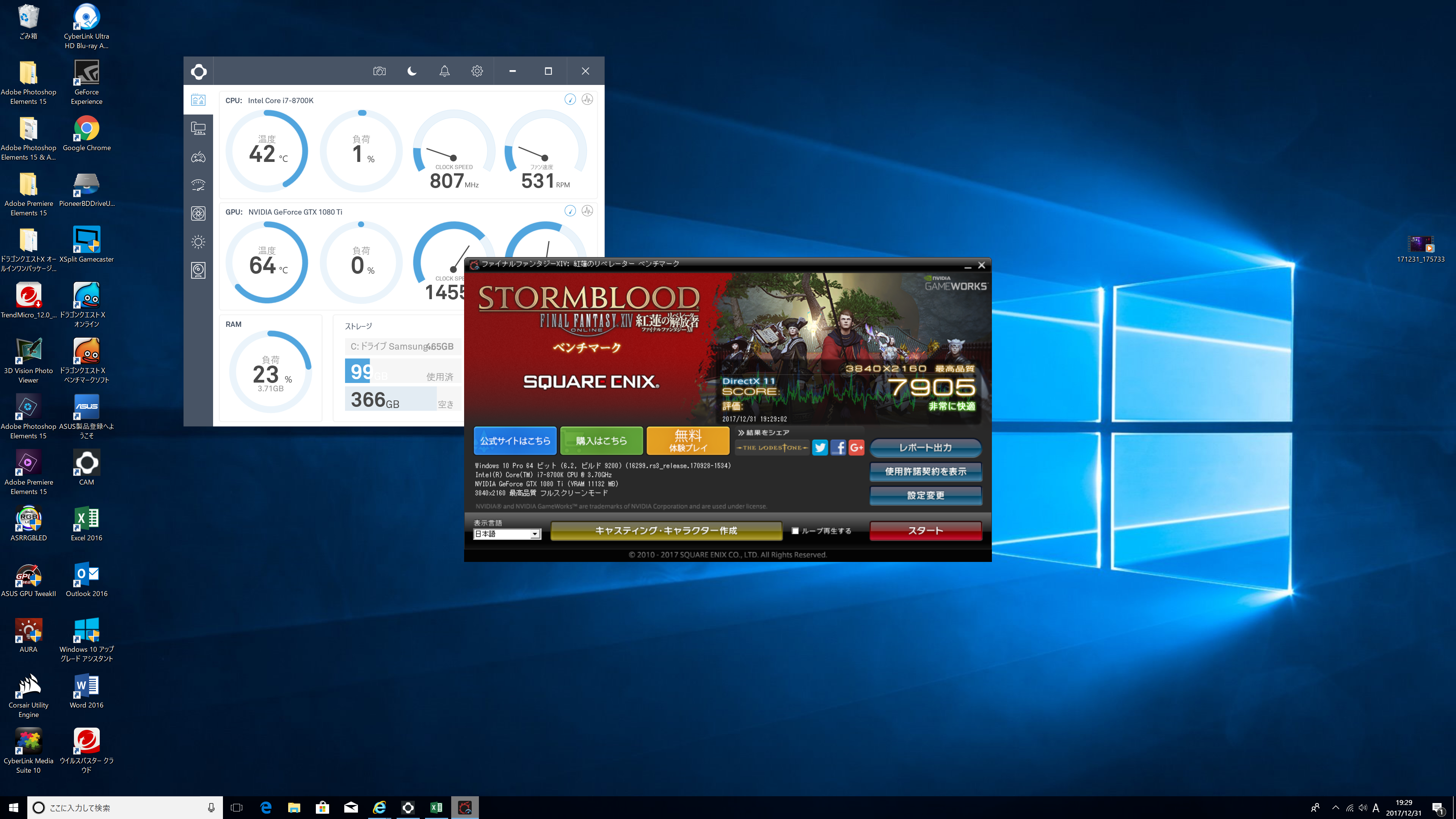Select CAM overclocking gauge sidebar icon

click(x=198, y=185)
